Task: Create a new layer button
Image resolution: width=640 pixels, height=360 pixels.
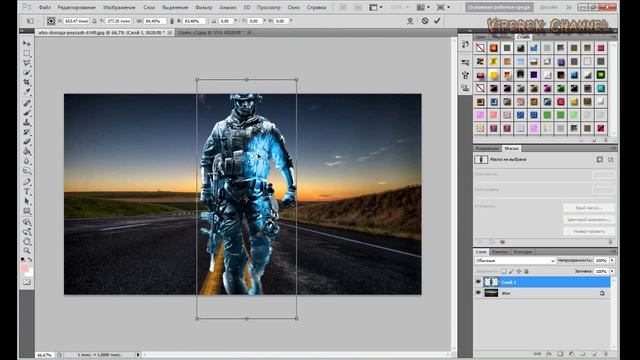Action: point(594,354)
